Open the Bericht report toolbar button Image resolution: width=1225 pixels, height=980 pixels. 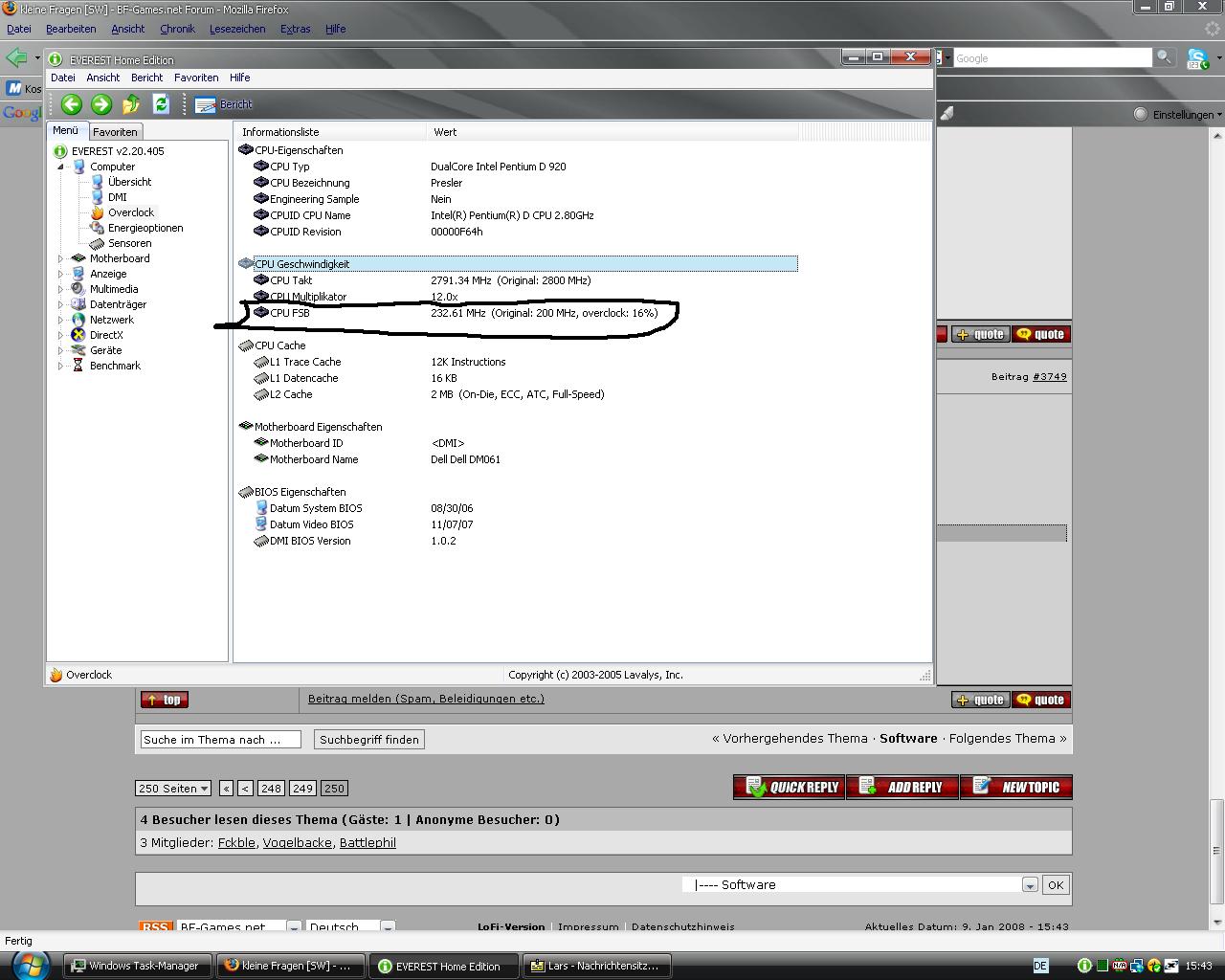(x=224, y=104)
